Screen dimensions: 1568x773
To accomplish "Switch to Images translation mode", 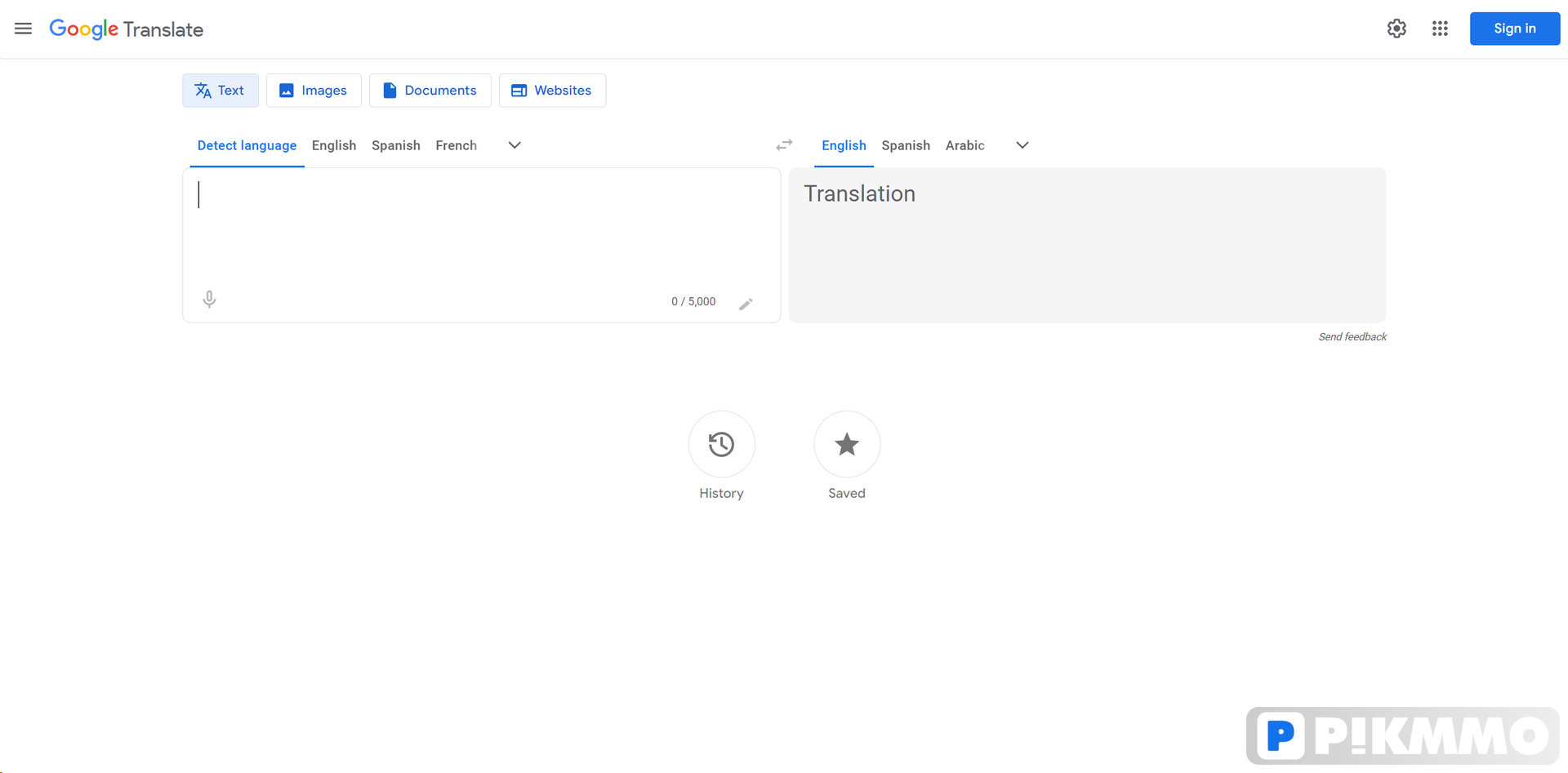I will click(x=314, y=91).
